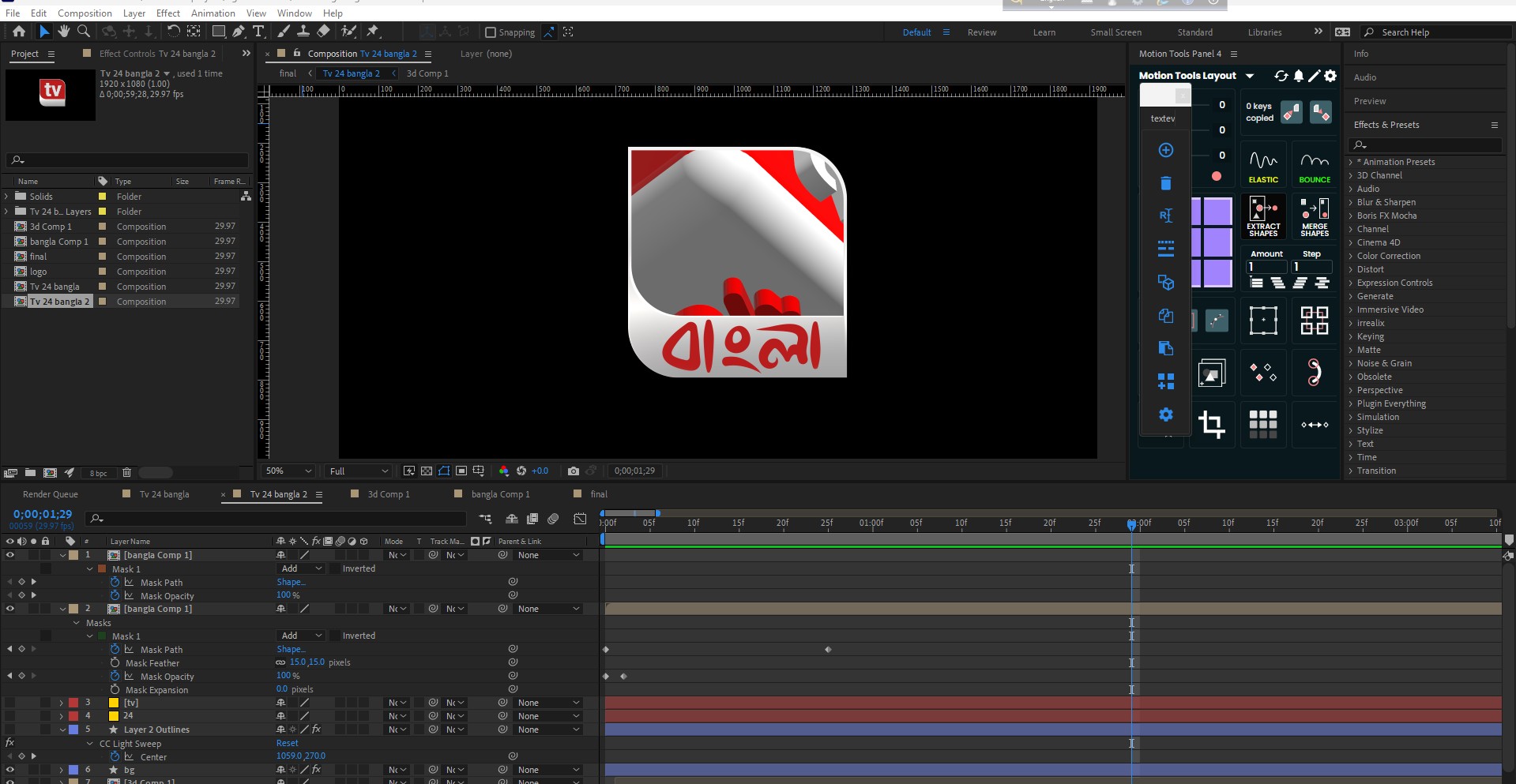Open the 50% magnification dropdown
Viewport: 1516px width, 784px height.
click(x=288, y=471)
